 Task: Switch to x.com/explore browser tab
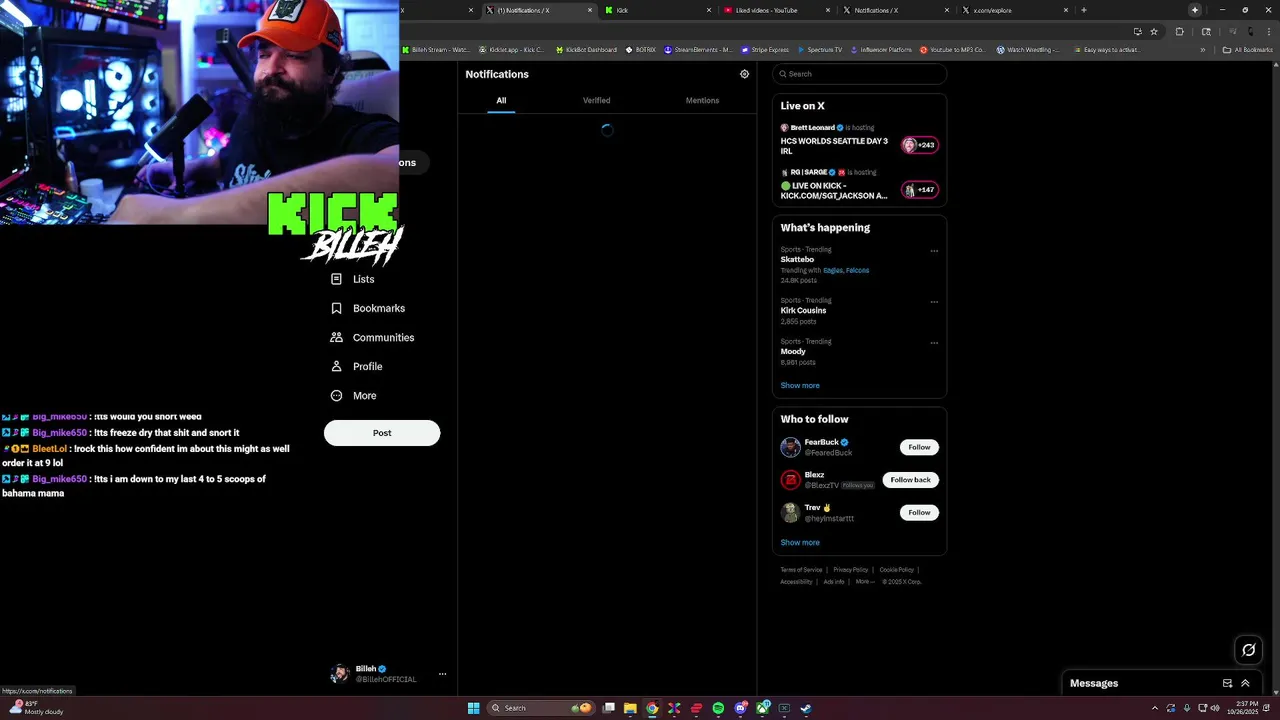pos(1016,10)
